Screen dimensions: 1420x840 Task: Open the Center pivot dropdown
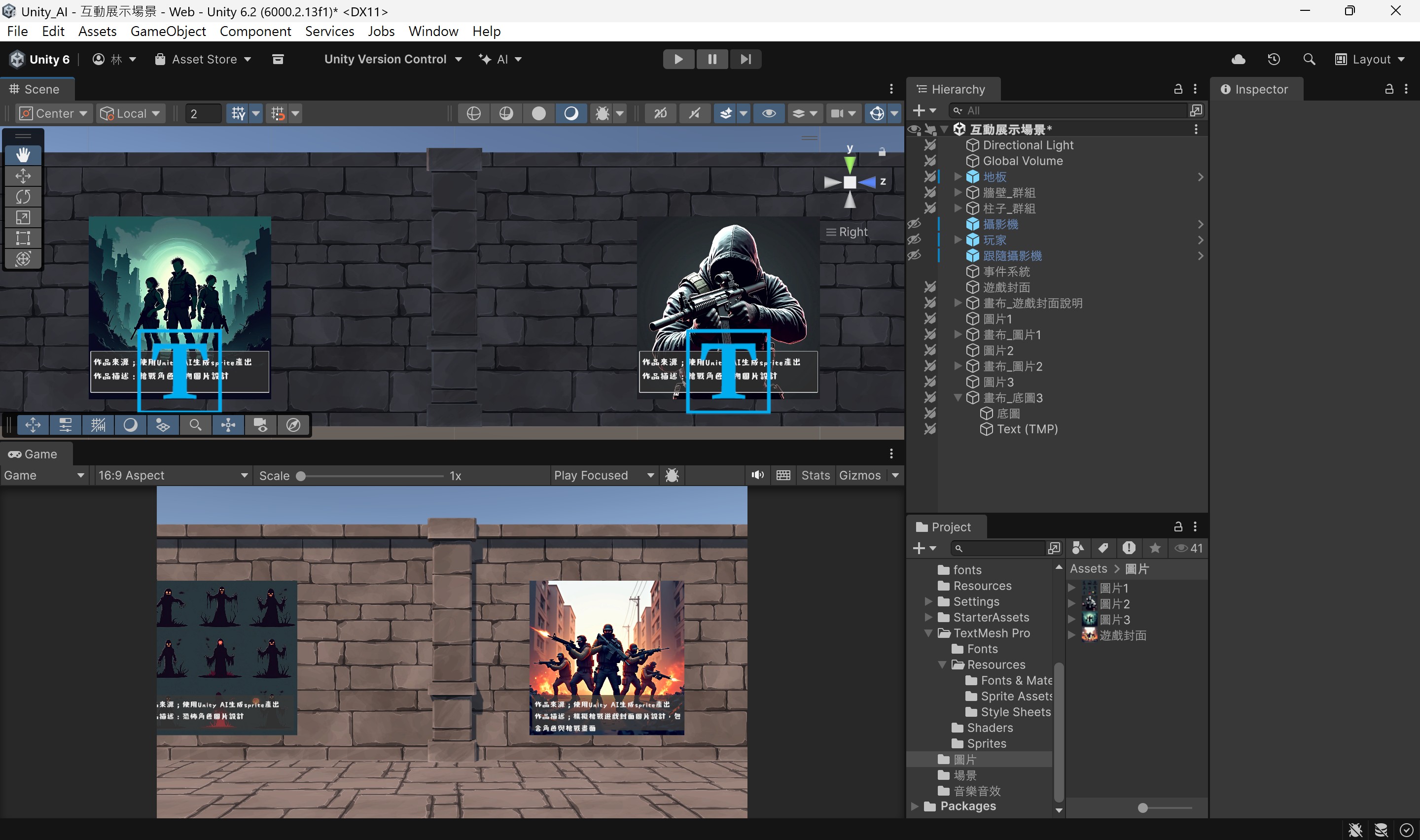pyautogui.click(x=54, y=113)
